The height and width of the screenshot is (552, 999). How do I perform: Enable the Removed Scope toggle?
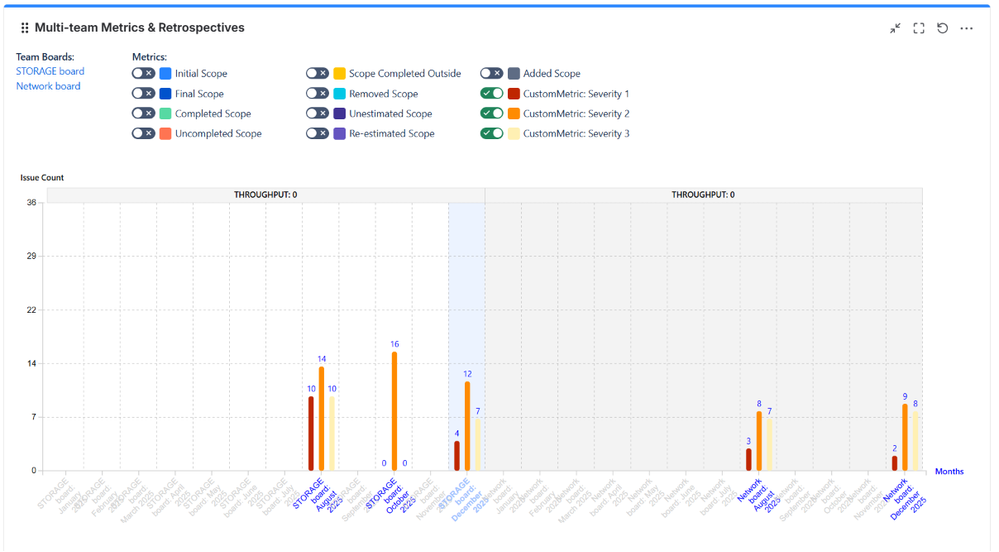[x=317, y=93]
